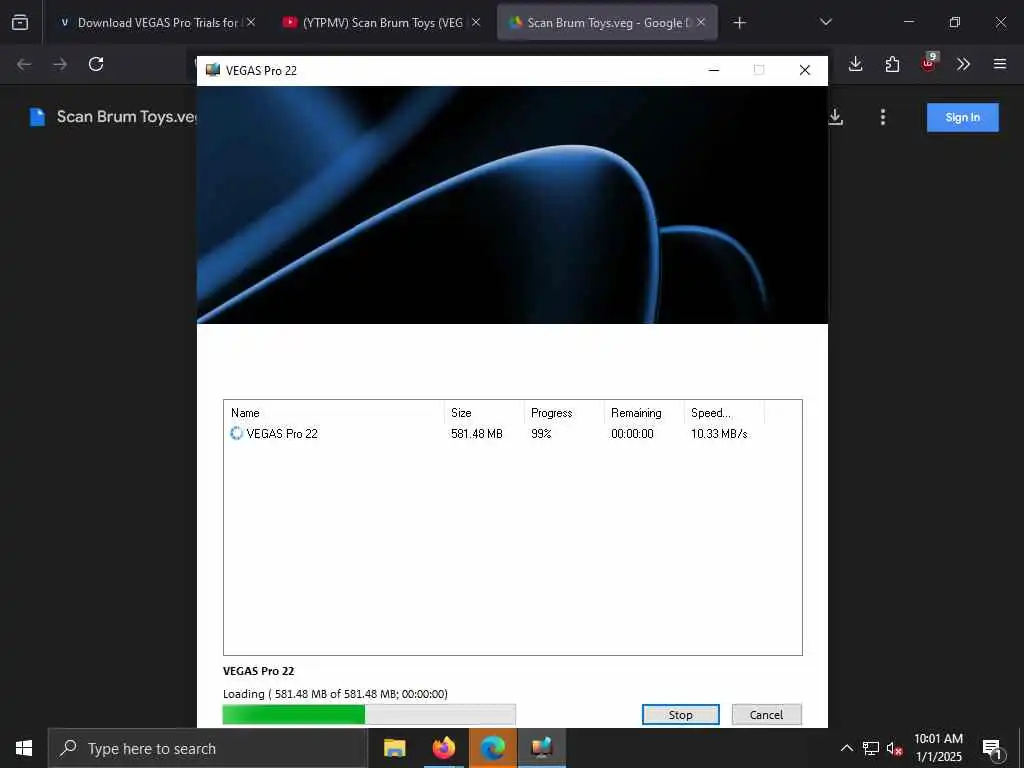Click the 10.33 MB/s speed value
The height and width of the screenshot is (768, 1024).
tap(719, 434)
